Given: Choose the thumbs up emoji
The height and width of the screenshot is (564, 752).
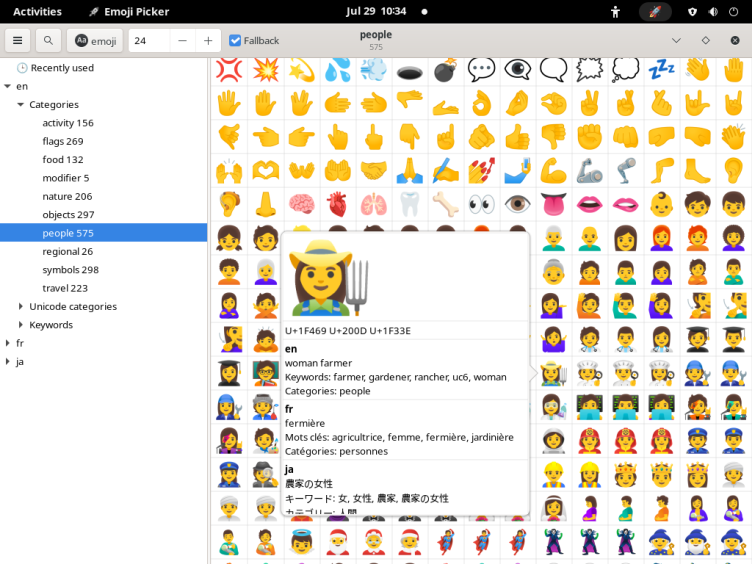Looking at the screenshot, I should (517, 137).
